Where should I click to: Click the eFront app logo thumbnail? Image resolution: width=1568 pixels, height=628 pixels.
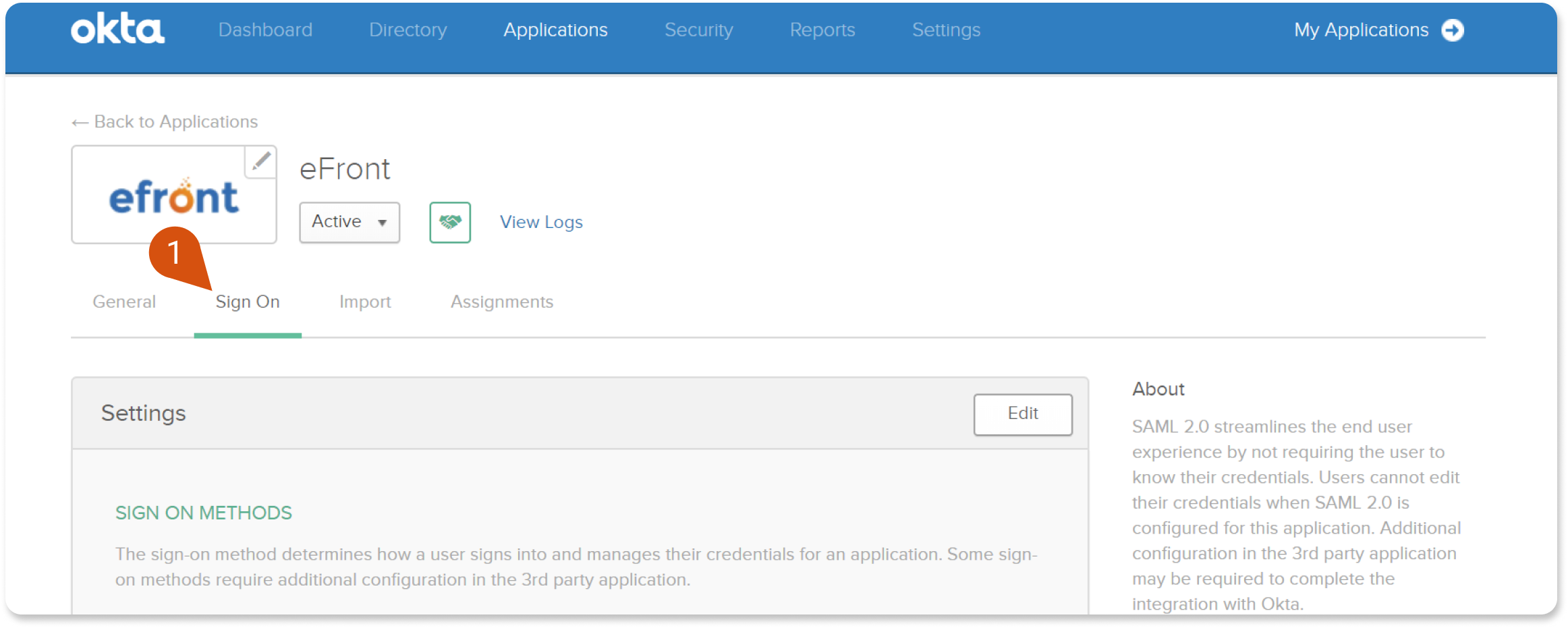174,195
